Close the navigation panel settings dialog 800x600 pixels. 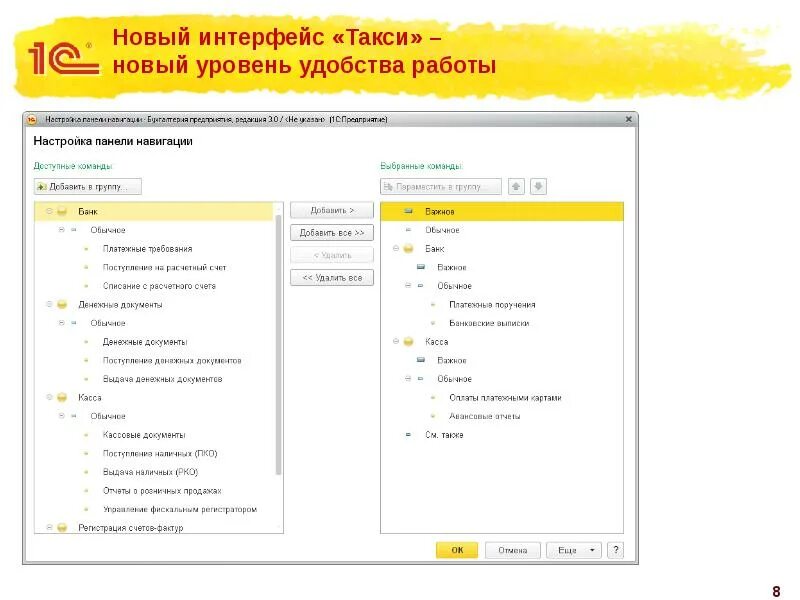[x=629, y=119]
